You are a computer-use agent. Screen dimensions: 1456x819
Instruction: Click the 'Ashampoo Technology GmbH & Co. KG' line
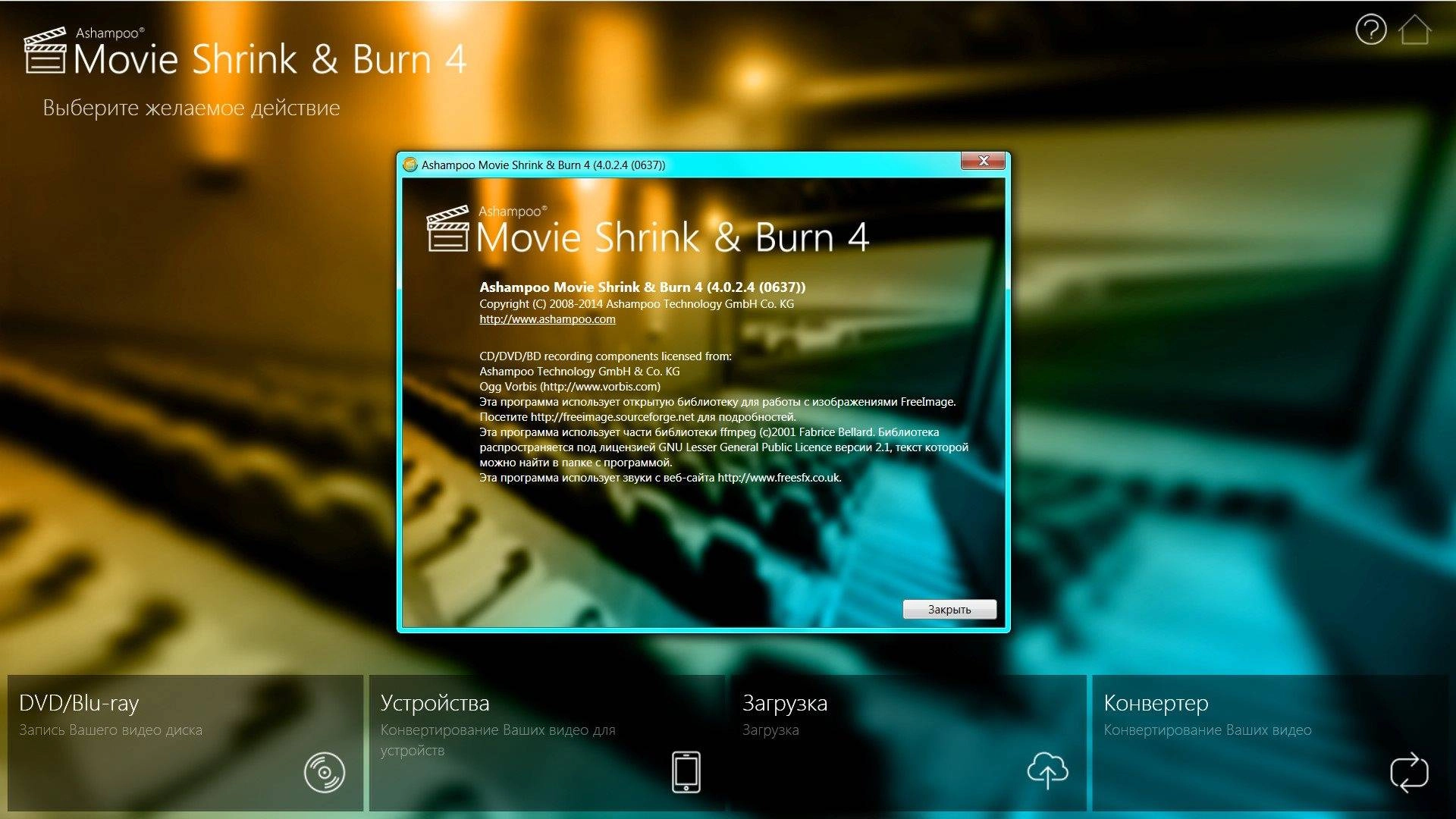[579, 372]
